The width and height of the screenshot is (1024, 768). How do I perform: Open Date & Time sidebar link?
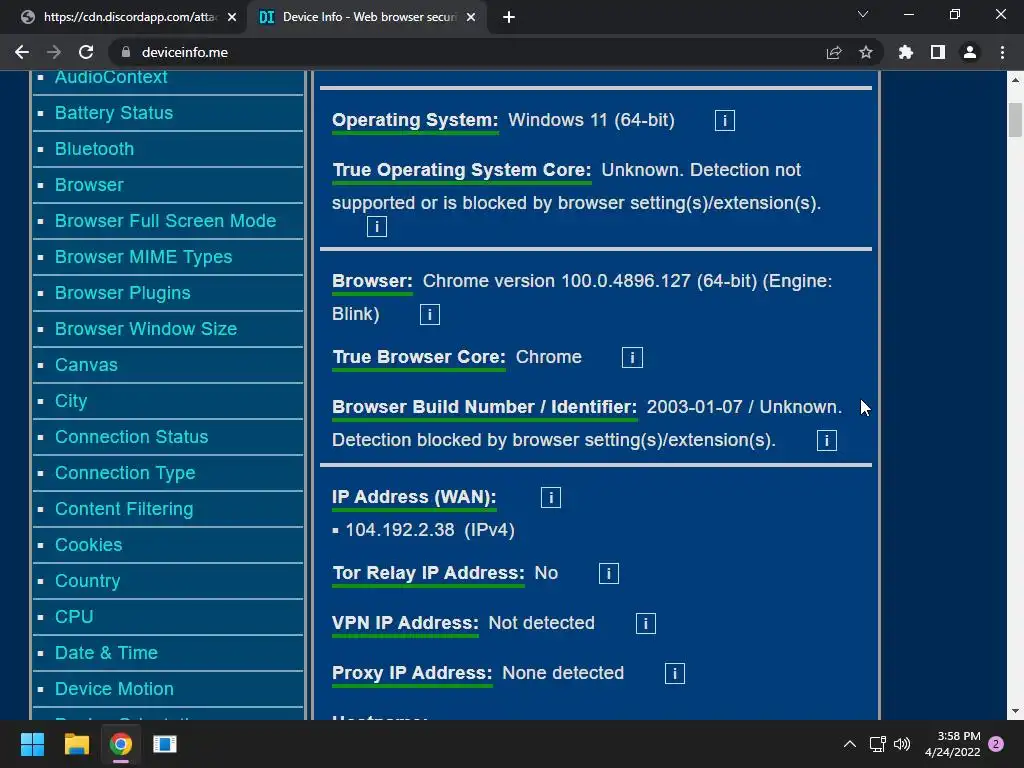click(x=106, y=652)
